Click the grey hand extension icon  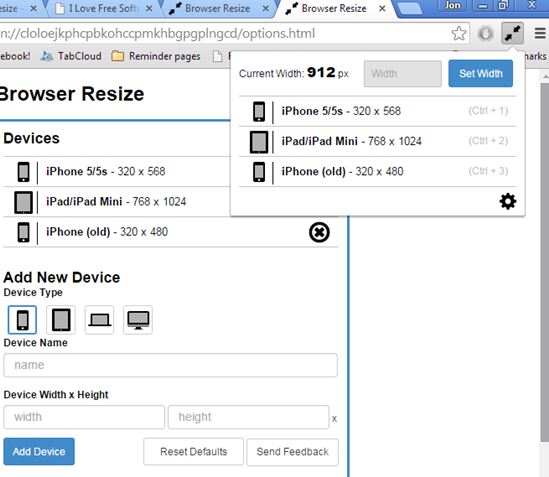[x=486, y=34]
